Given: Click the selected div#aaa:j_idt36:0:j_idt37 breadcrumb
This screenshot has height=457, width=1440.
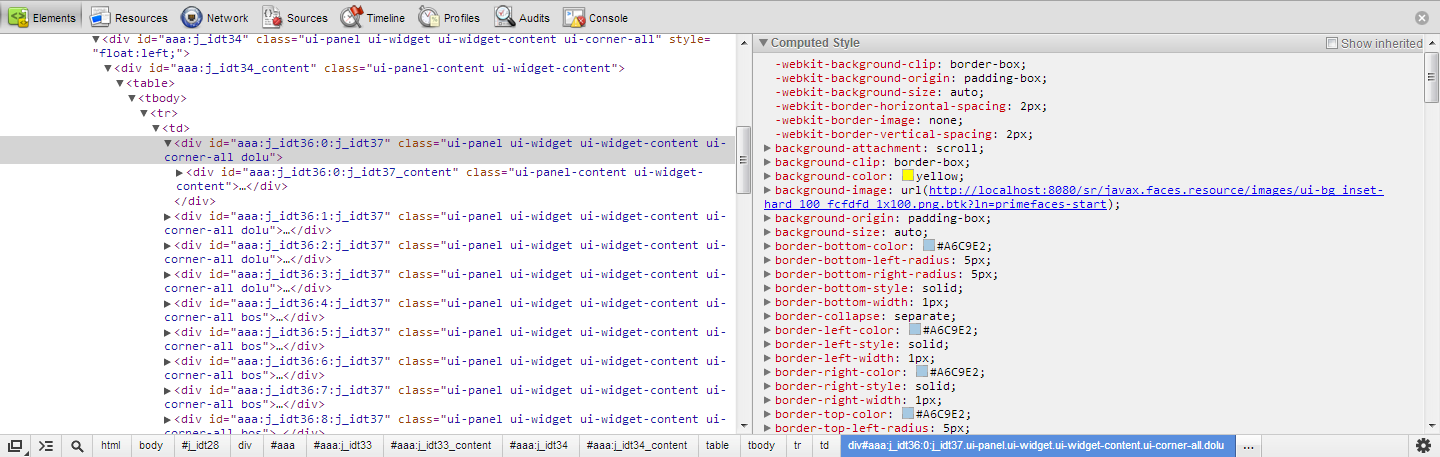Looking at the screenshot, I should click(x=1036, y=446).
